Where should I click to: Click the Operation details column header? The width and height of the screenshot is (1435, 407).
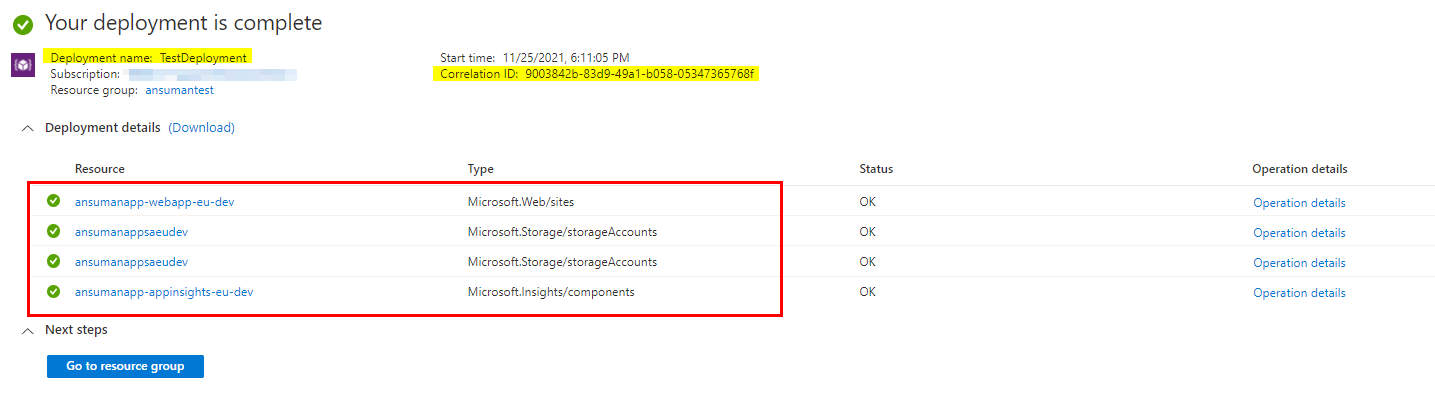[1299, 169]
